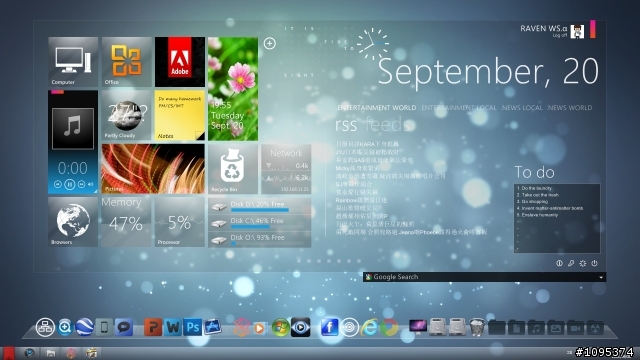Open the network diagram icon in dock
Screen dimensions: 640x360
tap(45, 327)
